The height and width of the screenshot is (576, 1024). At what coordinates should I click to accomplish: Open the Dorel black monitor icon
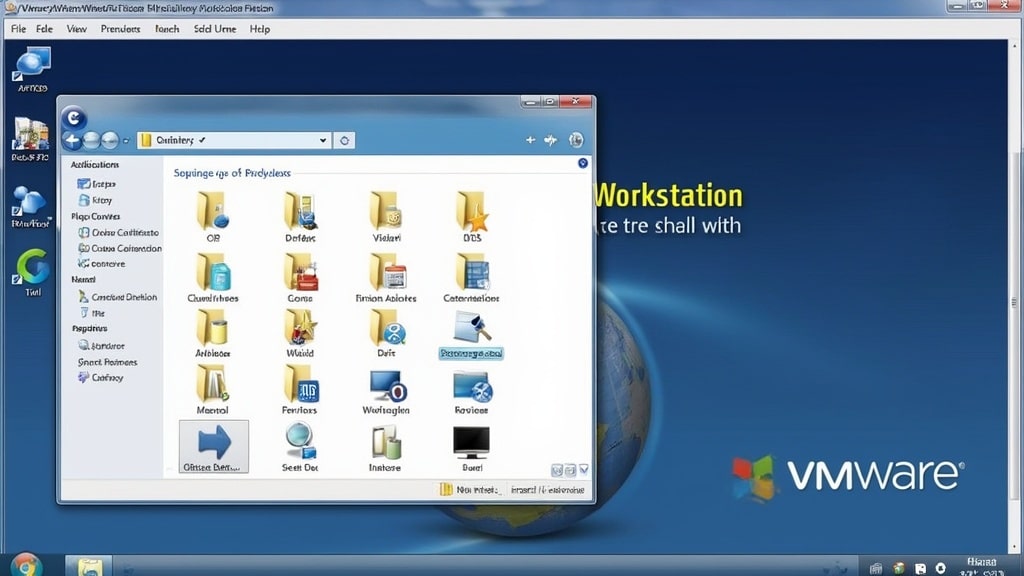pyautogui.click(x=471, y=443)
